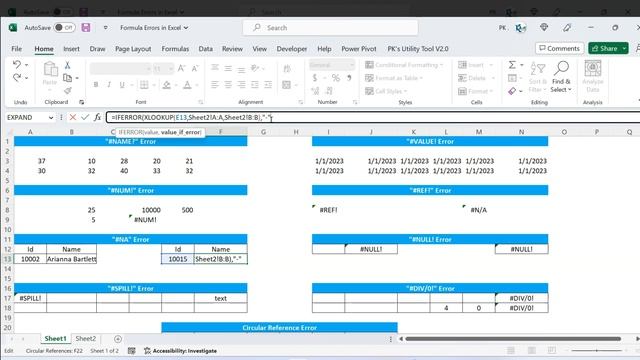Click the Comments button

[x=560, y=48]
